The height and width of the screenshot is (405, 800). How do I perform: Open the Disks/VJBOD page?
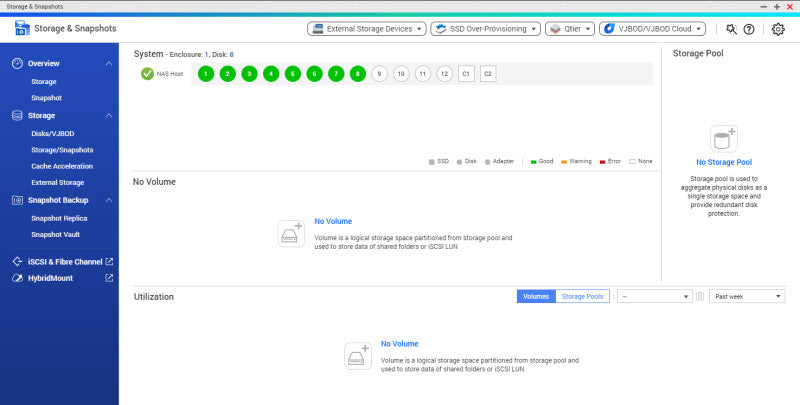click(x=53, y=134)
